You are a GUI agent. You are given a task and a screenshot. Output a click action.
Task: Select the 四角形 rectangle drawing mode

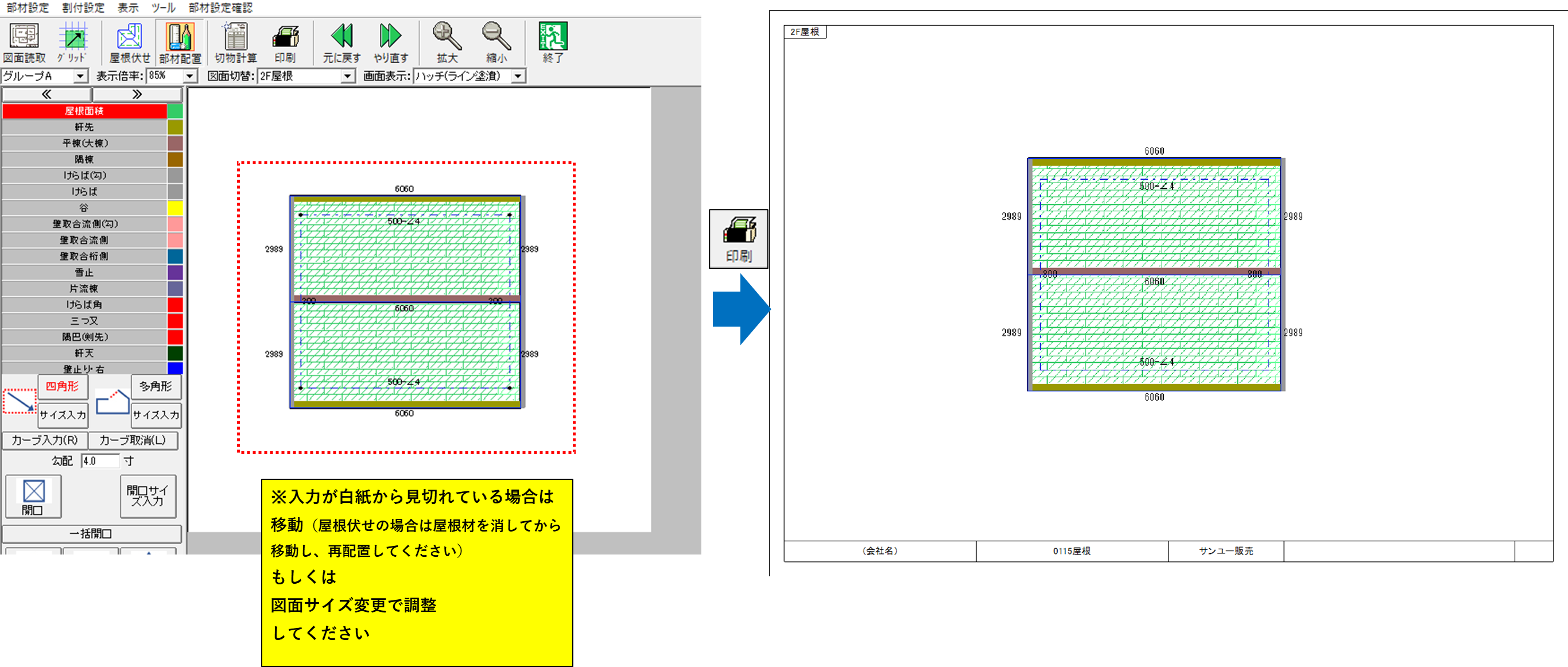(63, 386)
